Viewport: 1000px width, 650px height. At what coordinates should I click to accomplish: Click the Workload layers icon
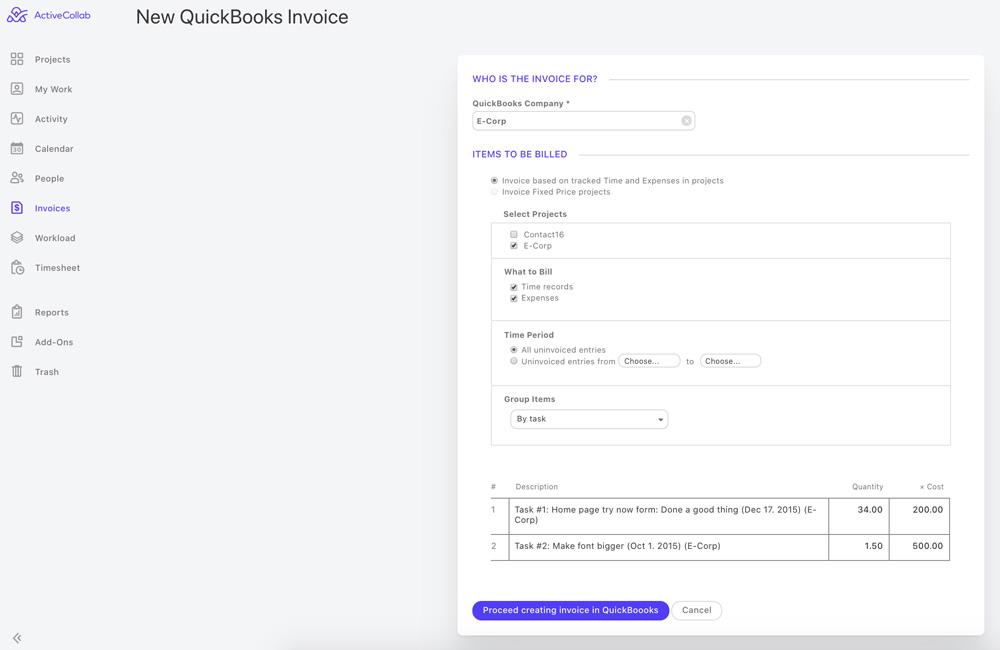[17, 237]
